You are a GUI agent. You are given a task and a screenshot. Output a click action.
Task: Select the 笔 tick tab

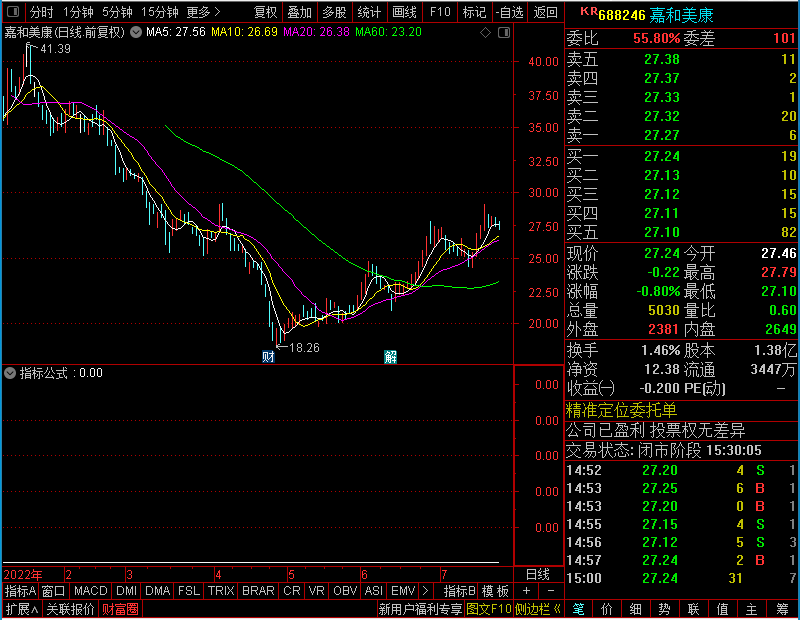pyautogui.click(x=578, y=609)
